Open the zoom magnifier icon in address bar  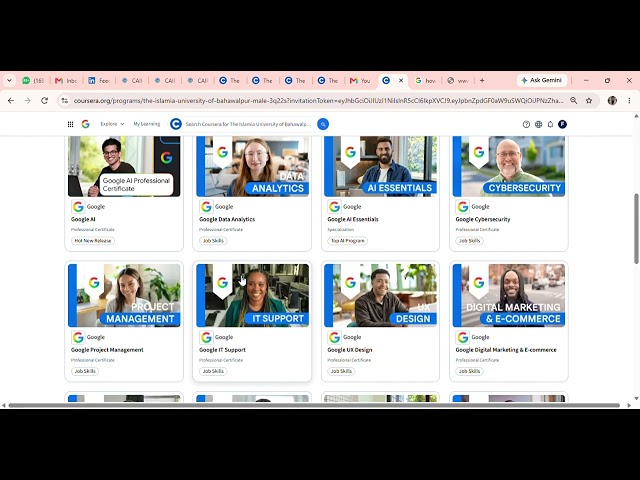573,100
